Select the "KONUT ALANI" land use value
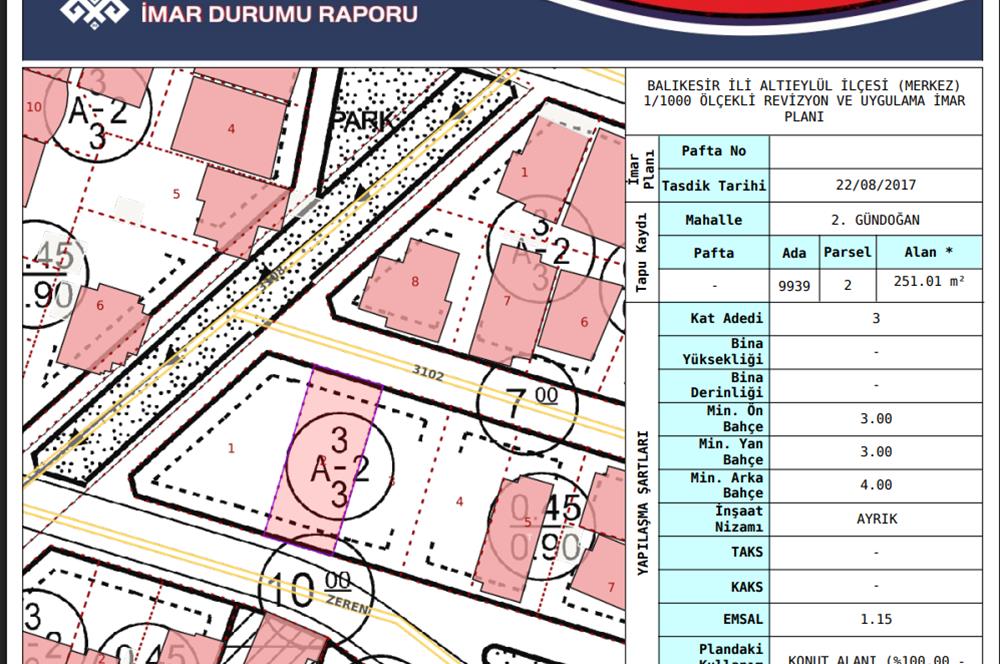The height and width of the screenshot is (664, 1000). point(876,659)
